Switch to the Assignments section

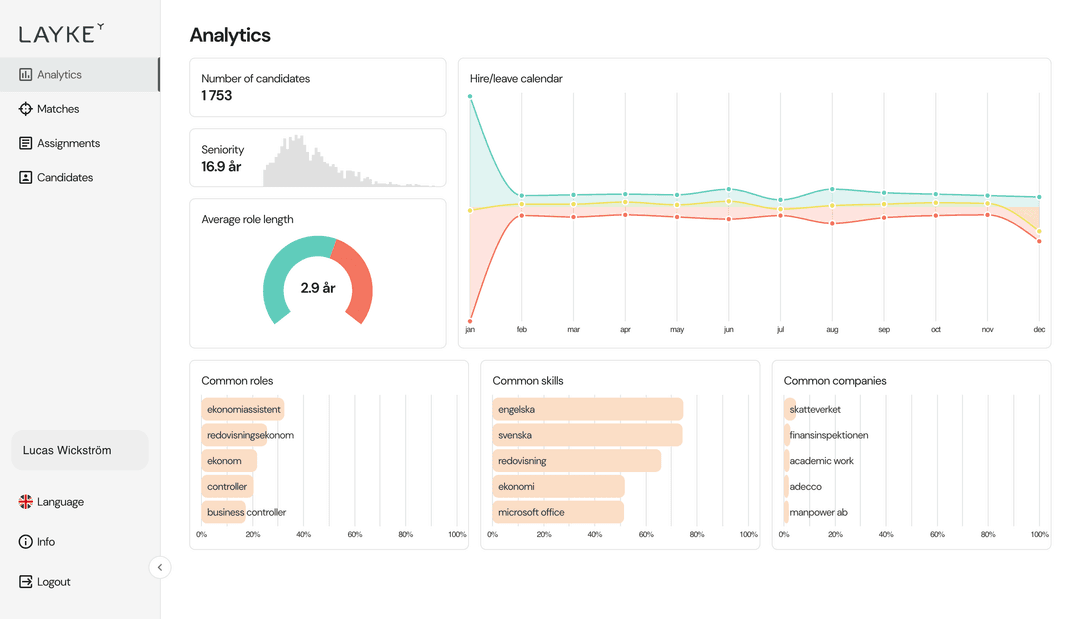pos(70,143)
